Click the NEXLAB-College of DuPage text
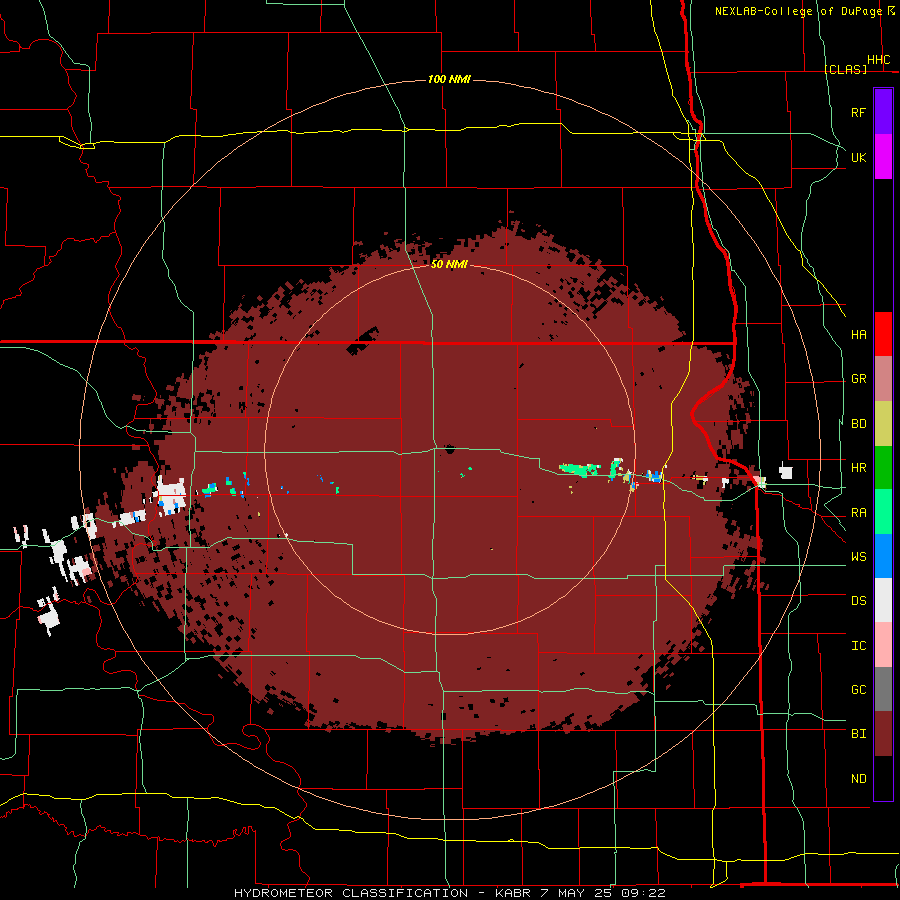Viewport: 900px width, 900px height. tap(798, 11)
